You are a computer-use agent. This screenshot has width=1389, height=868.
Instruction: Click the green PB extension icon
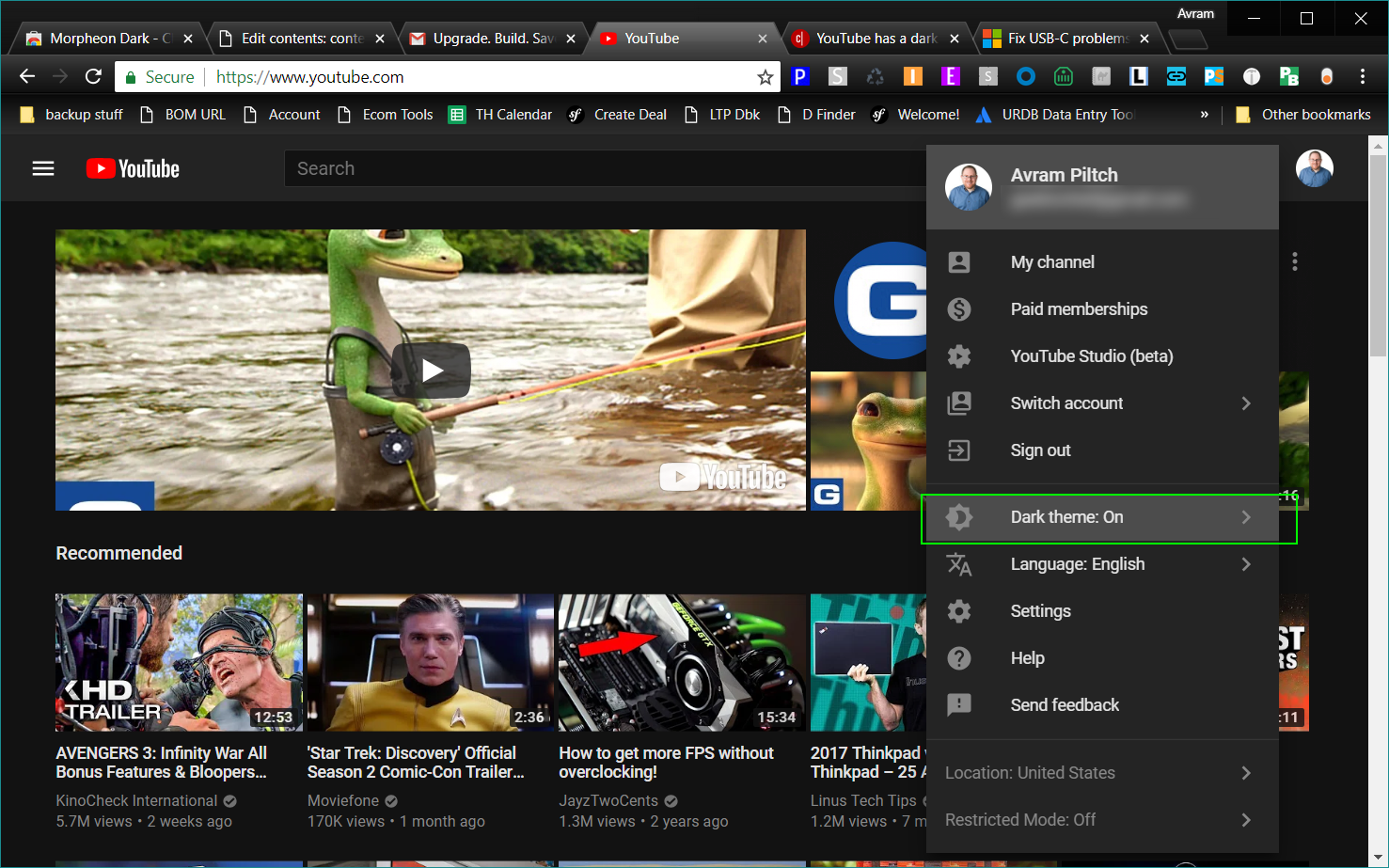(x=1289, y=76)
